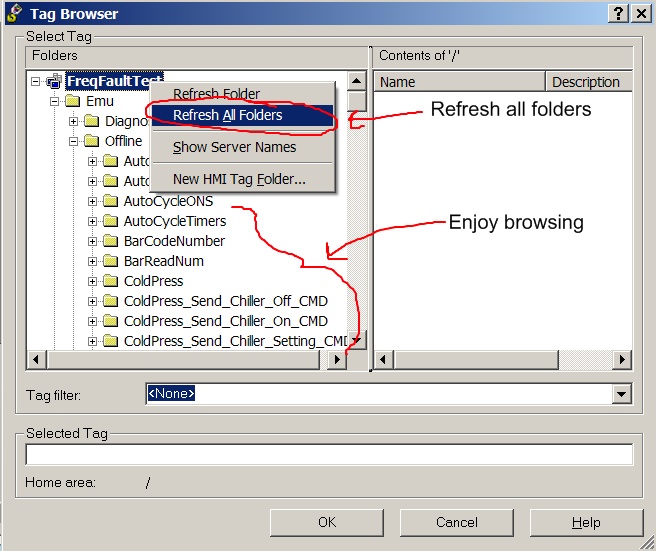
Task: Click Folders pane scroll left arrow
Action: [36, 359]
